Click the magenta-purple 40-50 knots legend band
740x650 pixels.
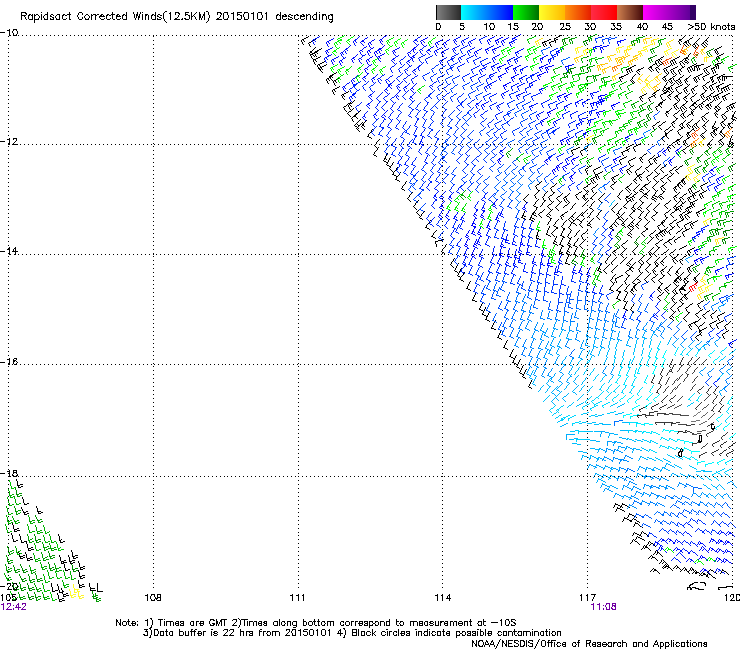(669, 12)
